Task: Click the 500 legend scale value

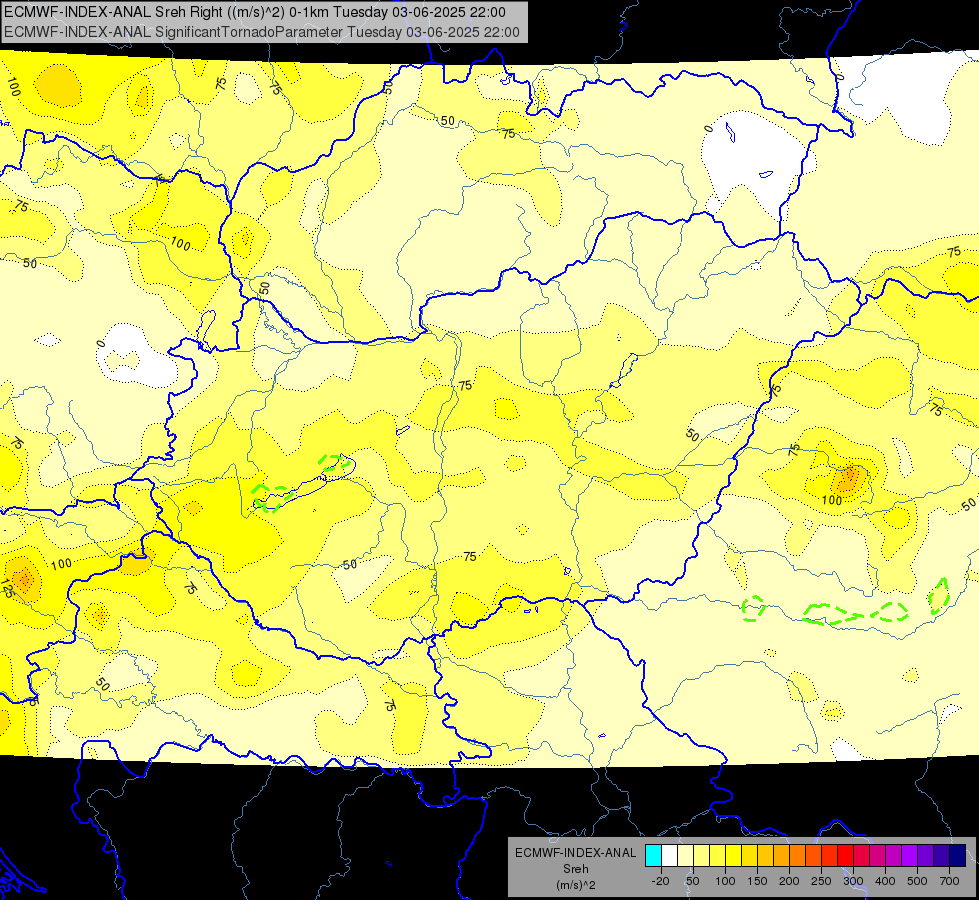Action: pos(917,881)
